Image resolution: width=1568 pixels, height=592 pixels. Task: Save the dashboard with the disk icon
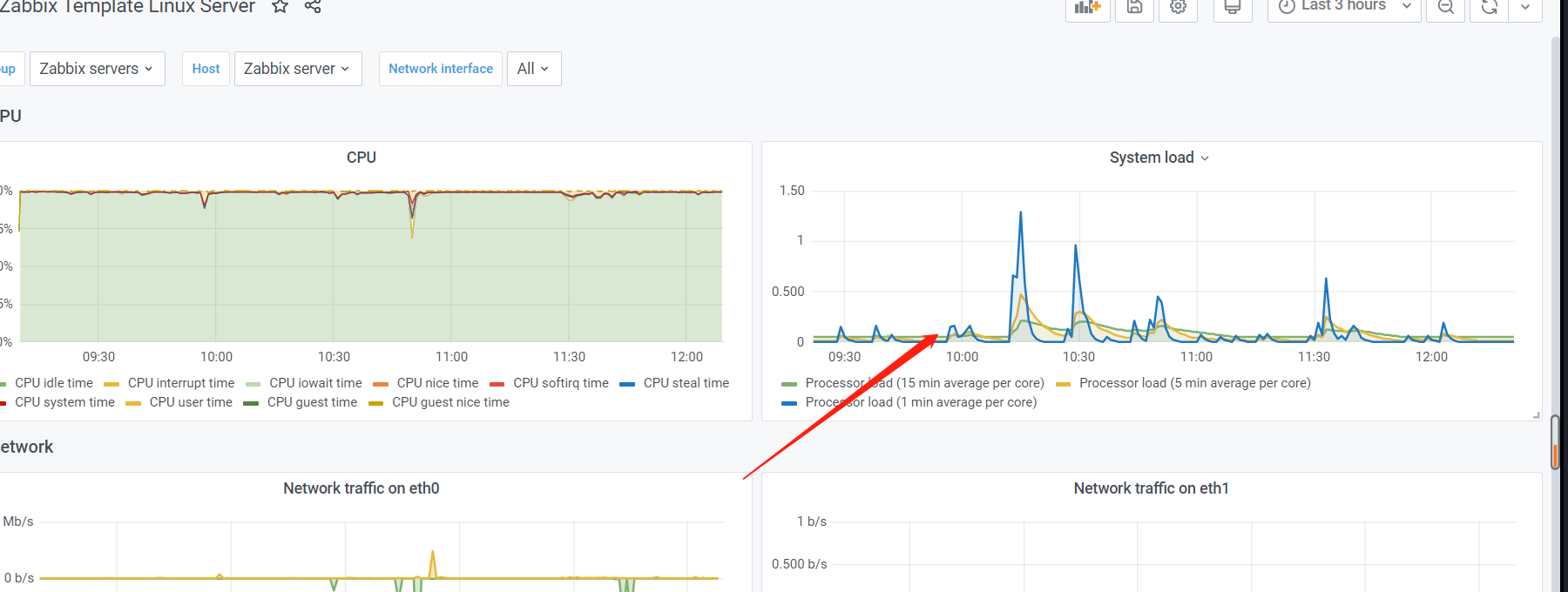coord(1134,8)
